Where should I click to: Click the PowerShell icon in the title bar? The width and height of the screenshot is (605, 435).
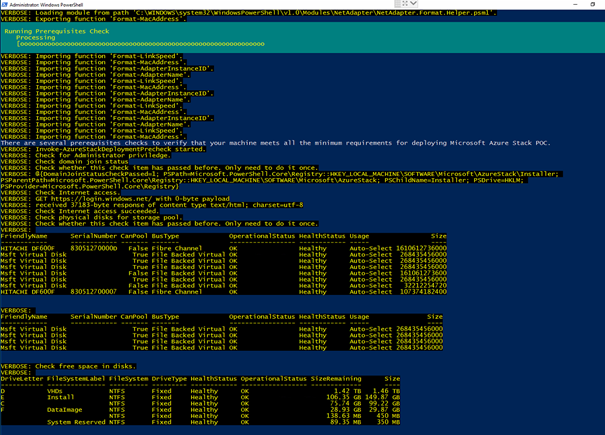4,4
